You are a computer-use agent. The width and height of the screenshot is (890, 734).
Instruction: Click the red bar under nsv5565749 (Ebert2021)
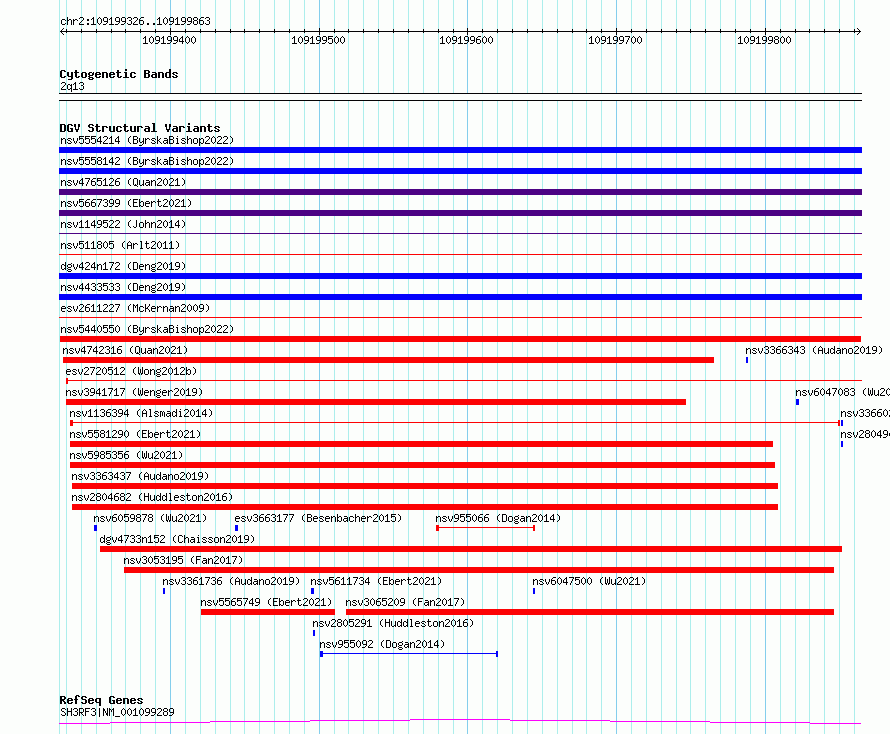[268, 612]
